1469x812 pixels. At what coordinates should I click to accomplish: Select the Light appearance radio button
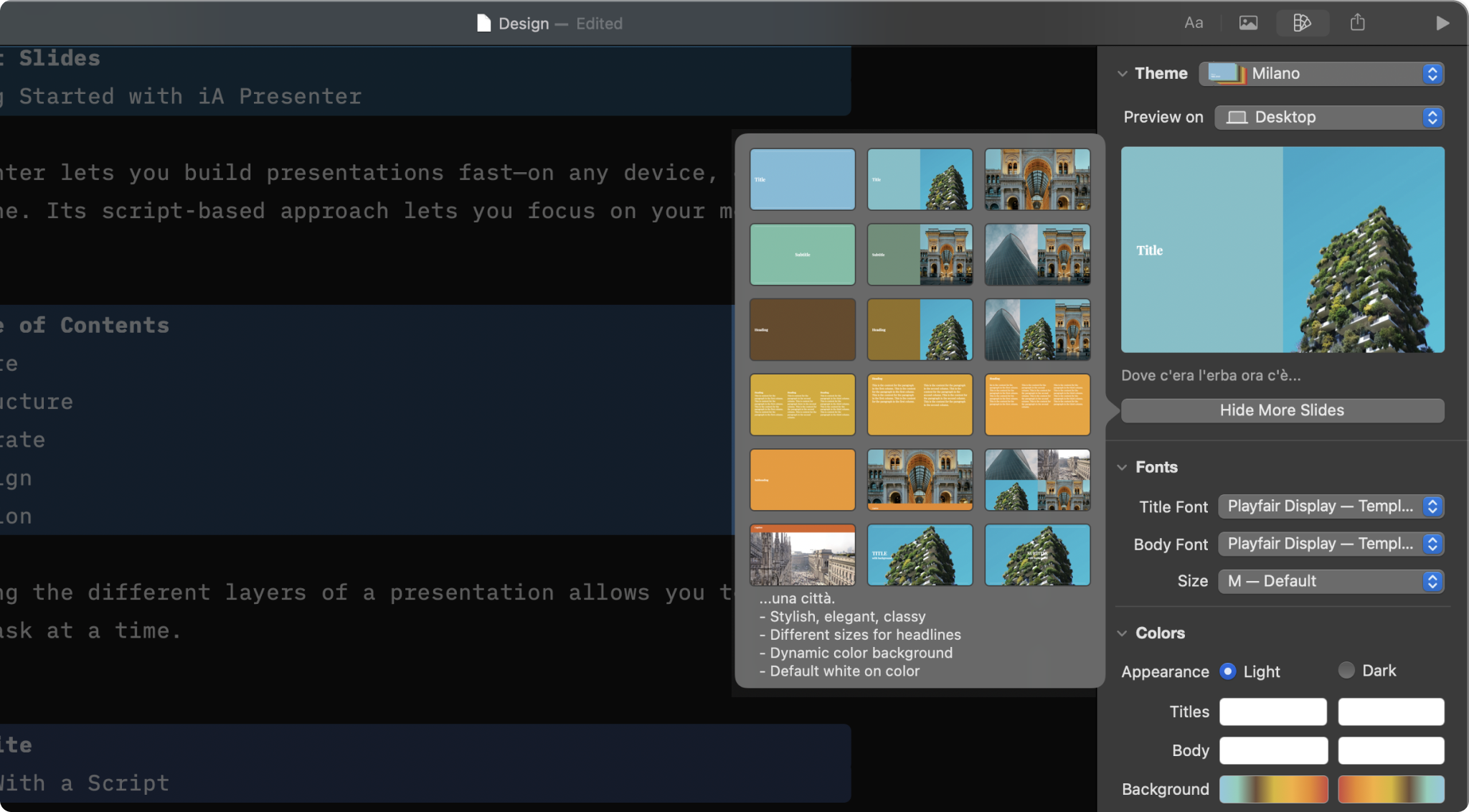coord(1228,671)
